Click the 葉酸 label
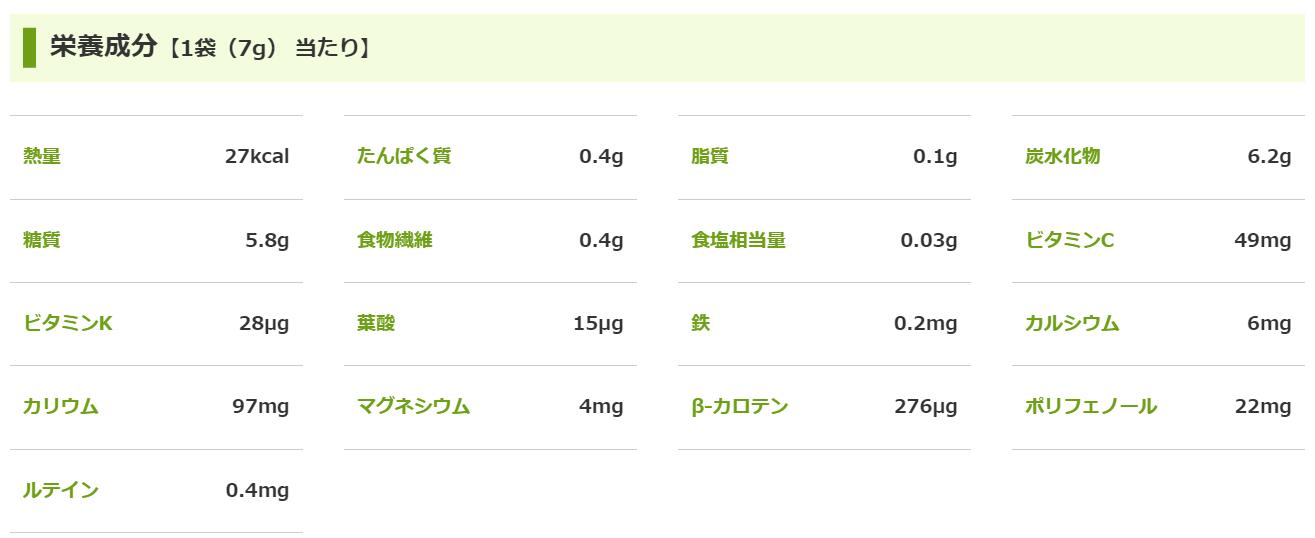Screen dimensions: 1315x538 pos(376,323)
